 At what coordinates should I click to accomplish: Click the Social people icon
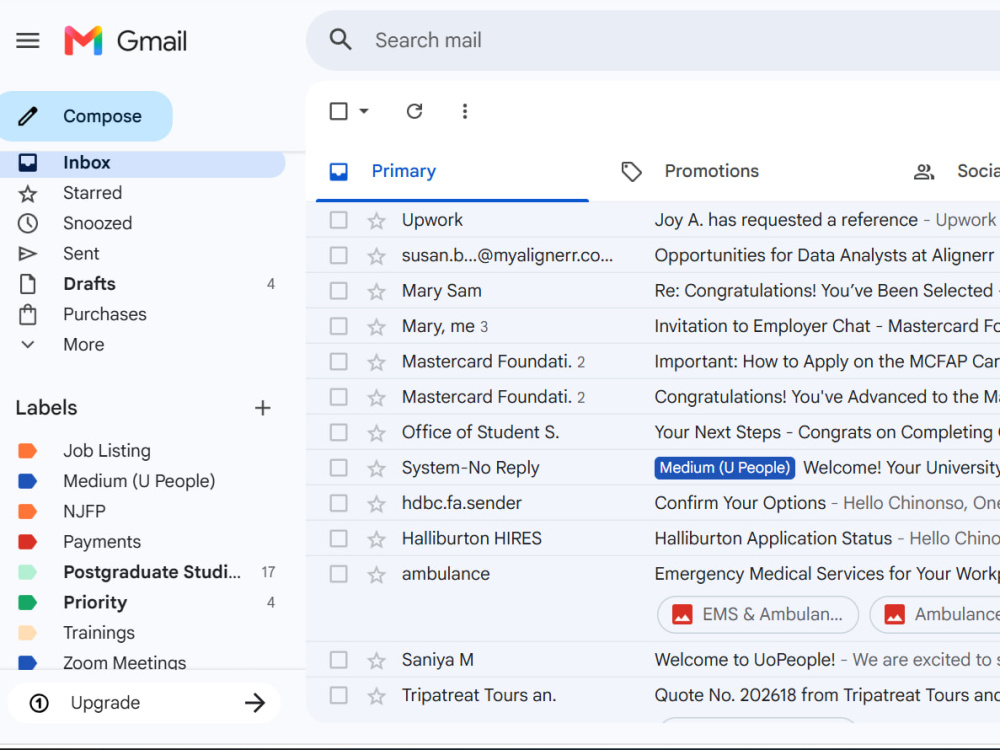(924, 172)
